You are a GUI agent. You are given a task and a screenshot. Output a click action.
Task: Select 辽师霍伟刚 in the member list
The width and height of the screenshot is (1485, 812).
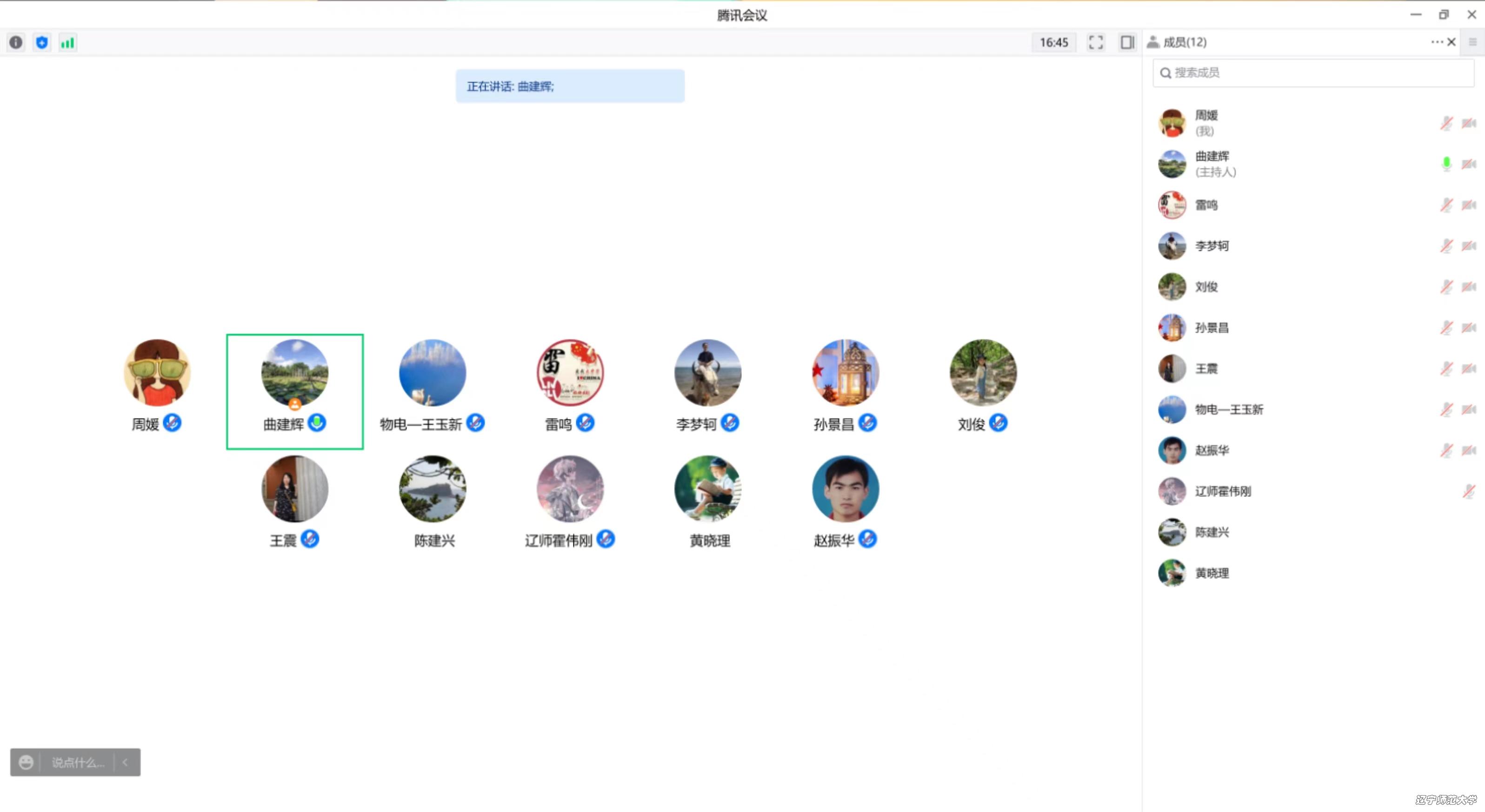[1222, 491]
